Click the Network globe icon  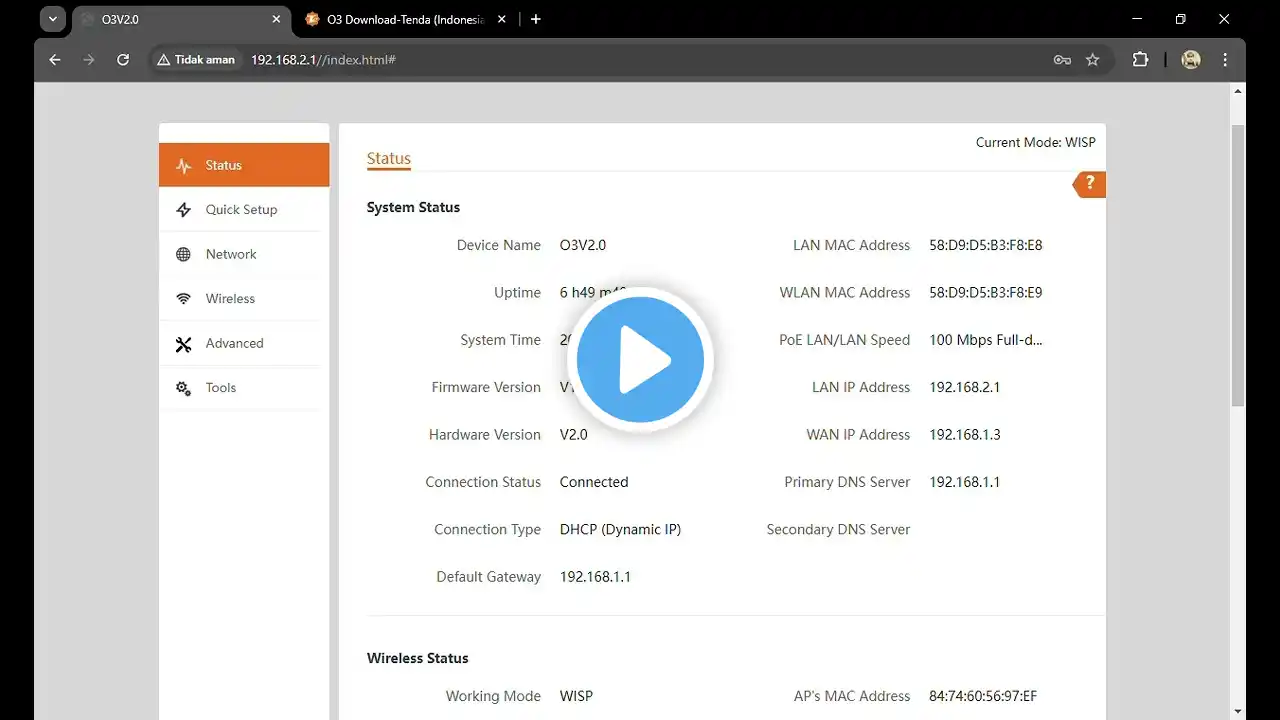[x=183, y=255]
